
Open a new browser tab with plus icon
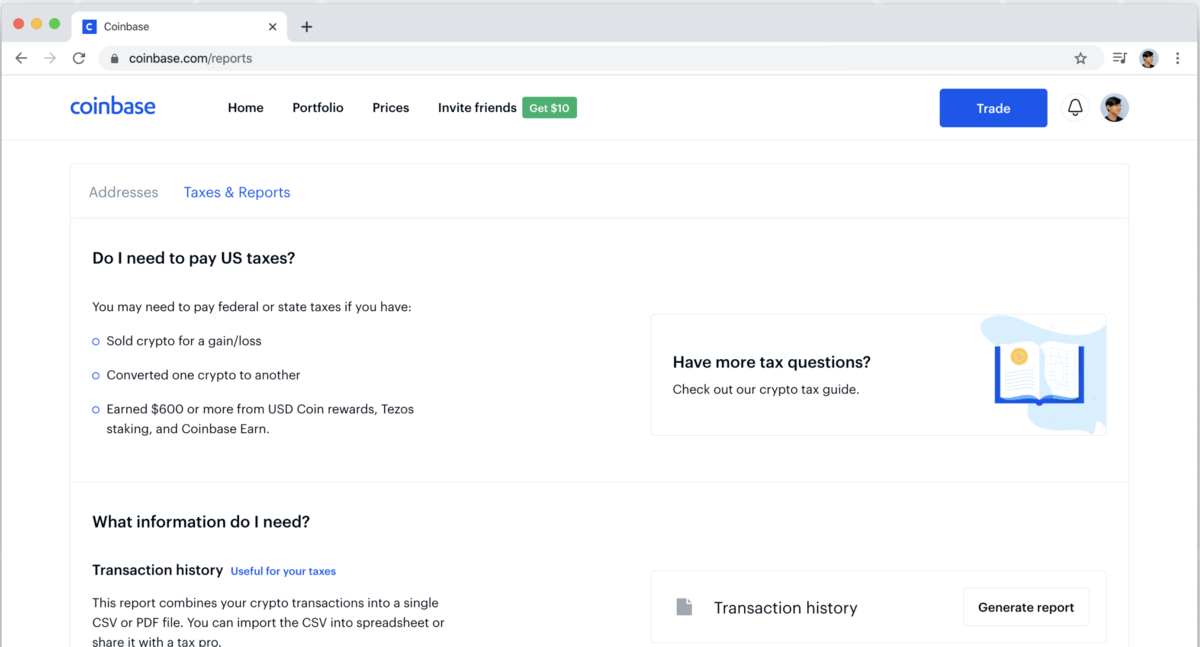coord(307,27)
